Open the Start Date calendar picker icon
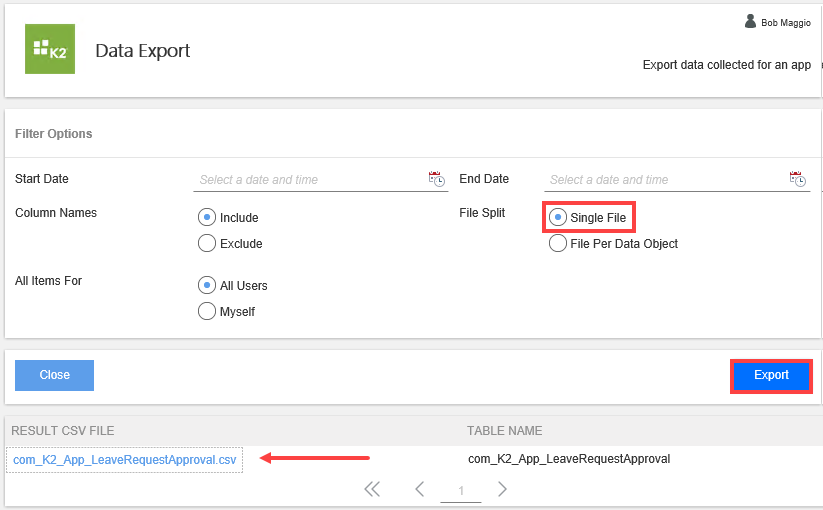This screenshot has width=823, height=510. [437, 179]
